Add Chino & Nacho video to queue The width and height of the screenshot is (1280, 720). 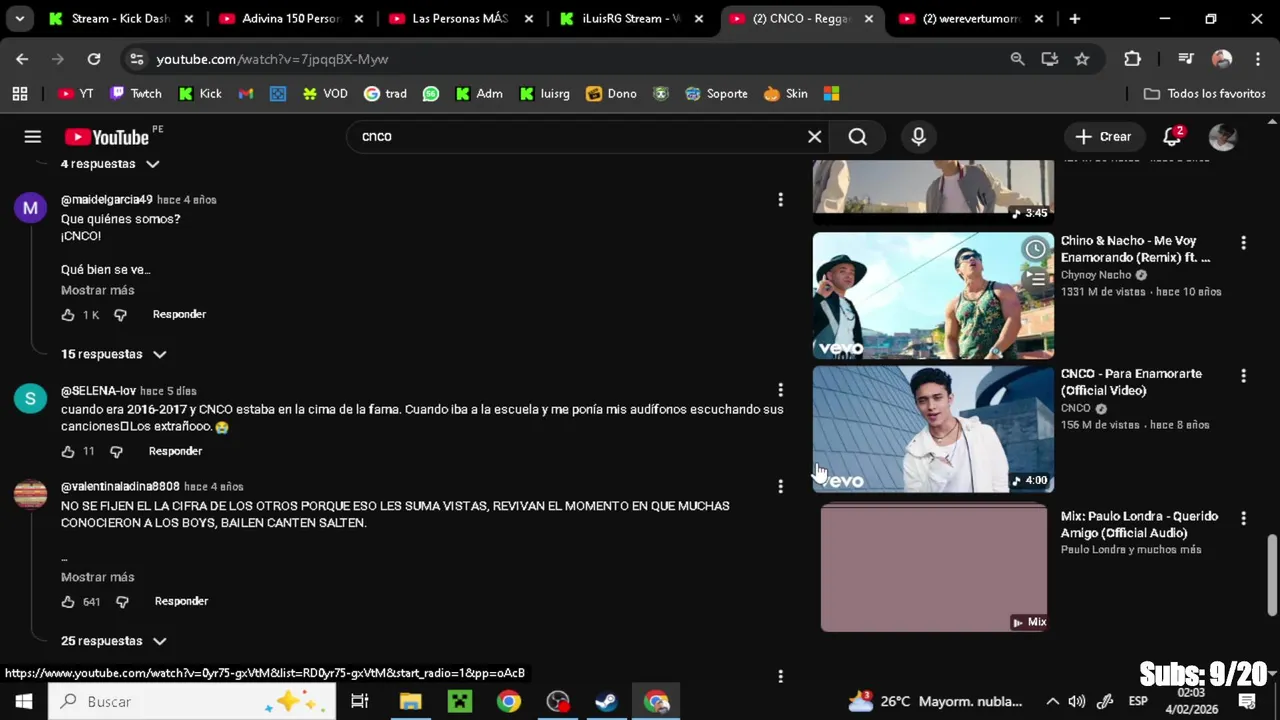click(1035, 279)
